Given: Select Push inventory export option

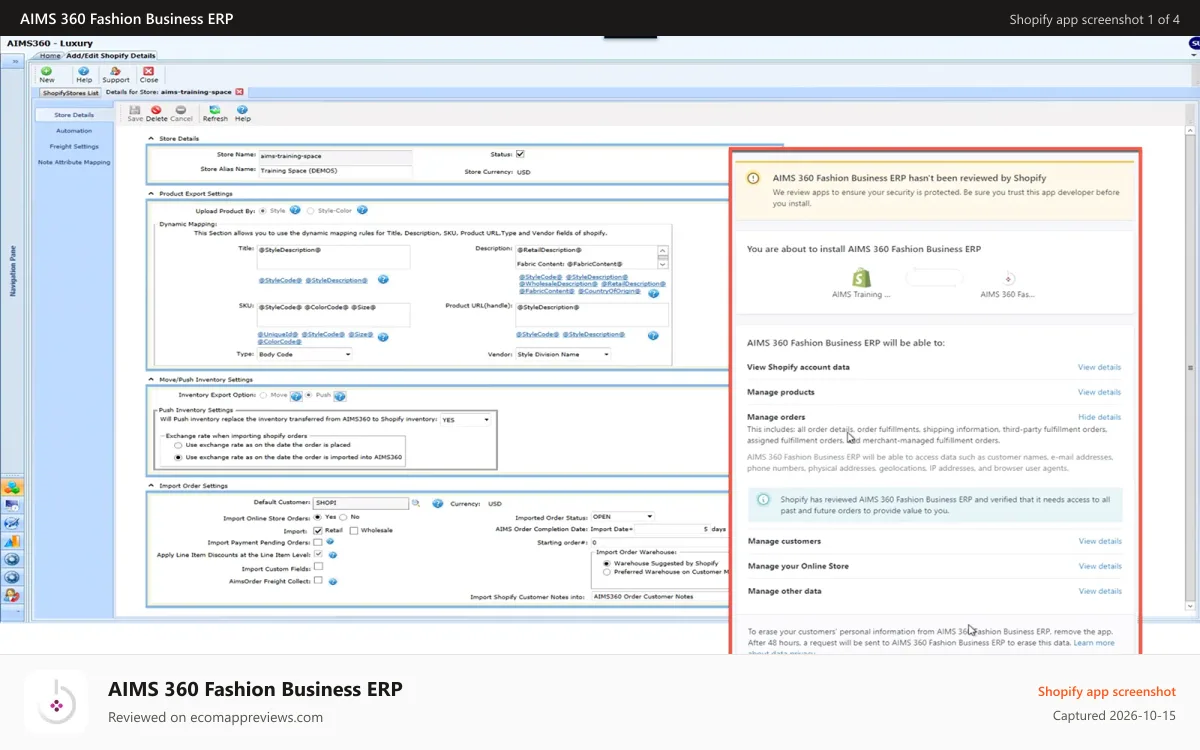Looking at the screenshot, I should pos(309,396).
